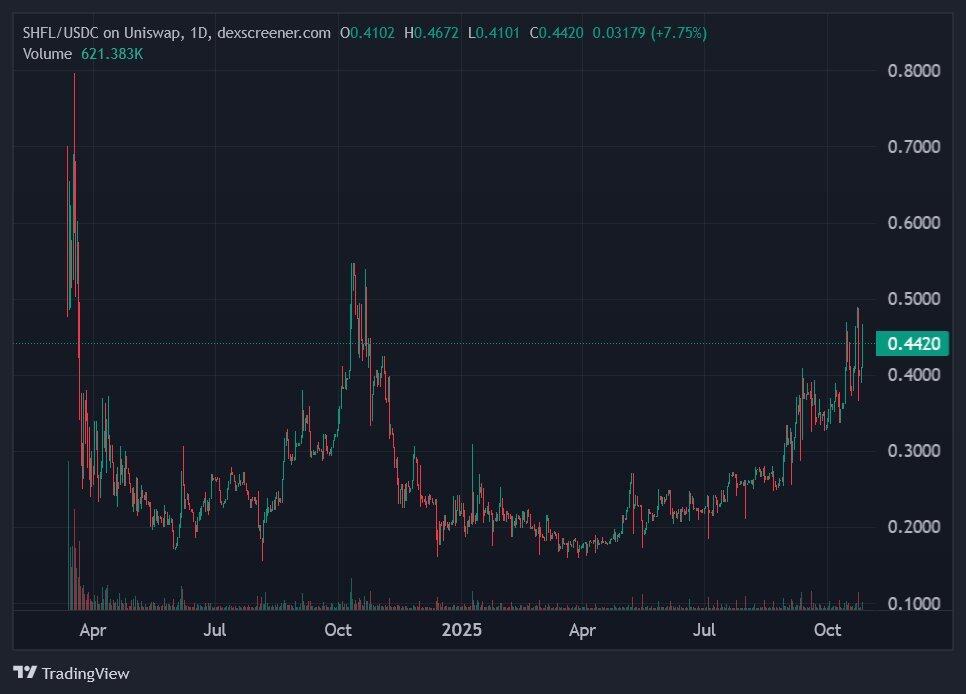966x694 pixels.
Task: Click the 0.5000 price axis label
Action: tap(913, 299)
